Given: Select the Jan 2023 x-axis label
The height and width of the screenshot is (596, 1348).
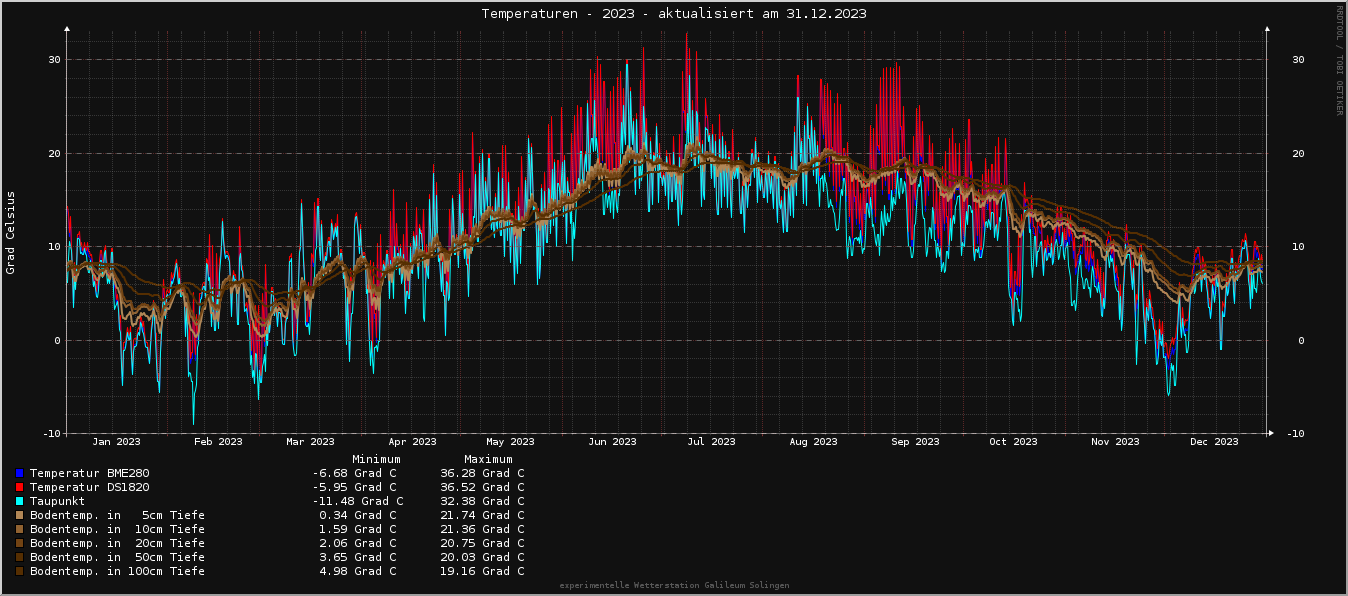Looking at the screenshot, I should click(x=116, y=442).
